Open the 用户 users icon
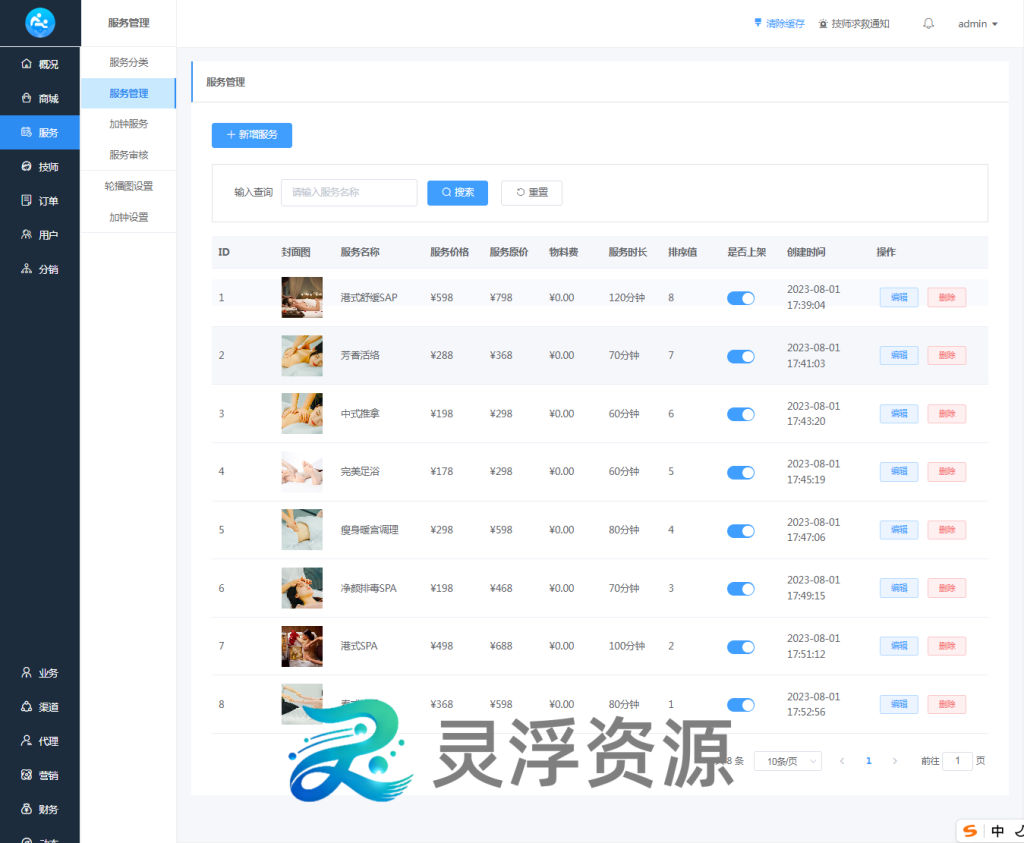Viewport: 1024px width, 843px height. point(27,234)
